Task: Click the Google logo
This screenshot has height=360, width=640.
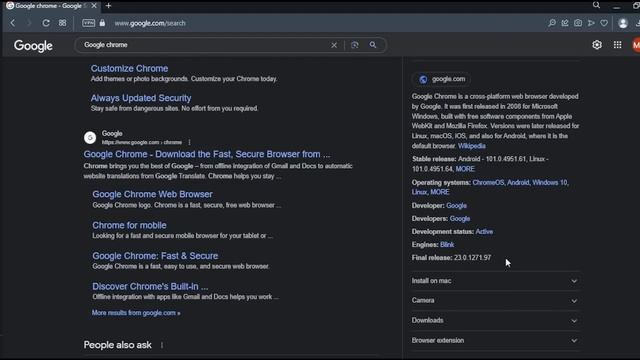Action: coord(33,46)
